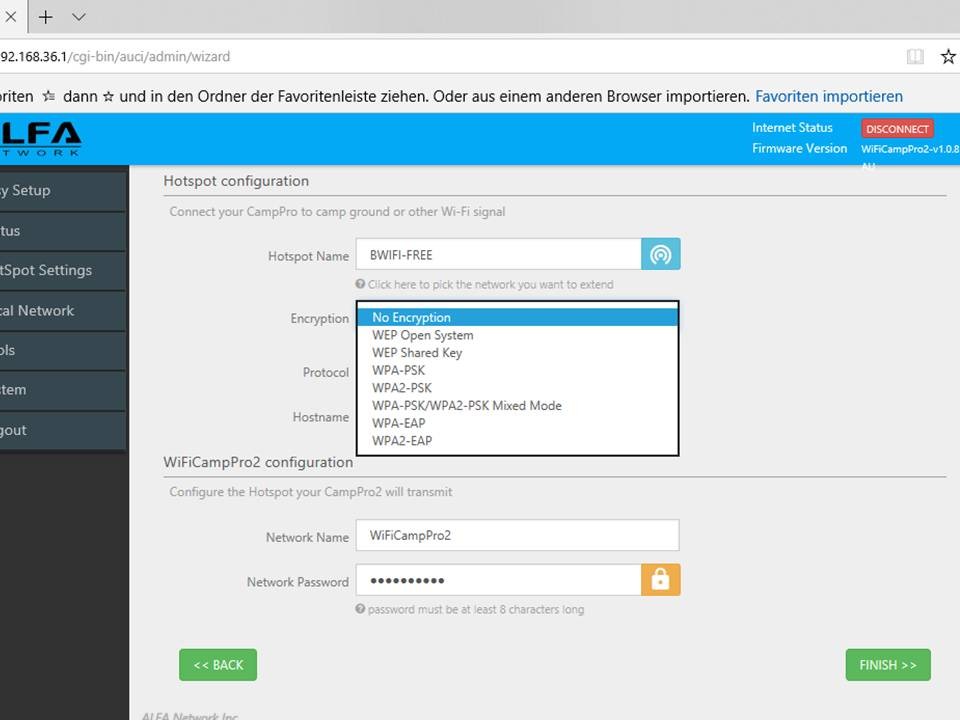Click the Firmware Version label
This screenshot has height=720, width=960.
[800, 149]
